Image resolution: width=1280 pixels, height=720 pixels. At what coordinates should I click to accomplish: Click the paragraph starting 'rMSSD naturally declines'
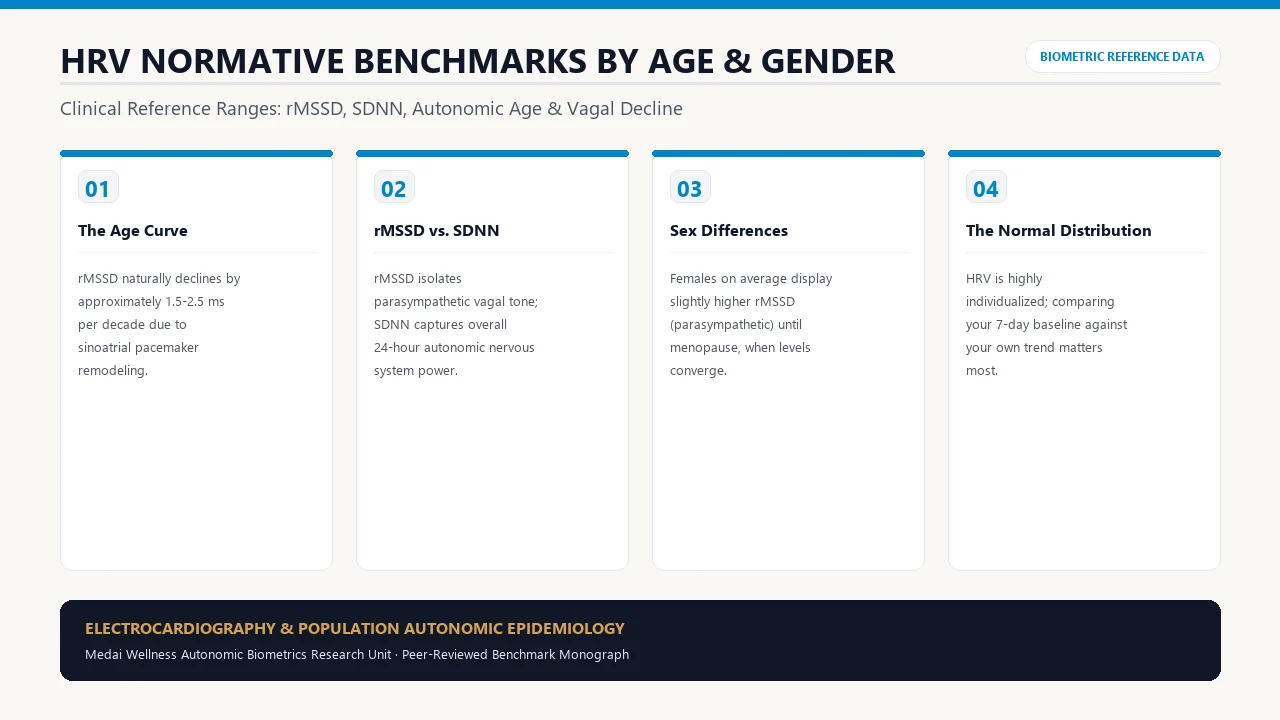point(160,325)
